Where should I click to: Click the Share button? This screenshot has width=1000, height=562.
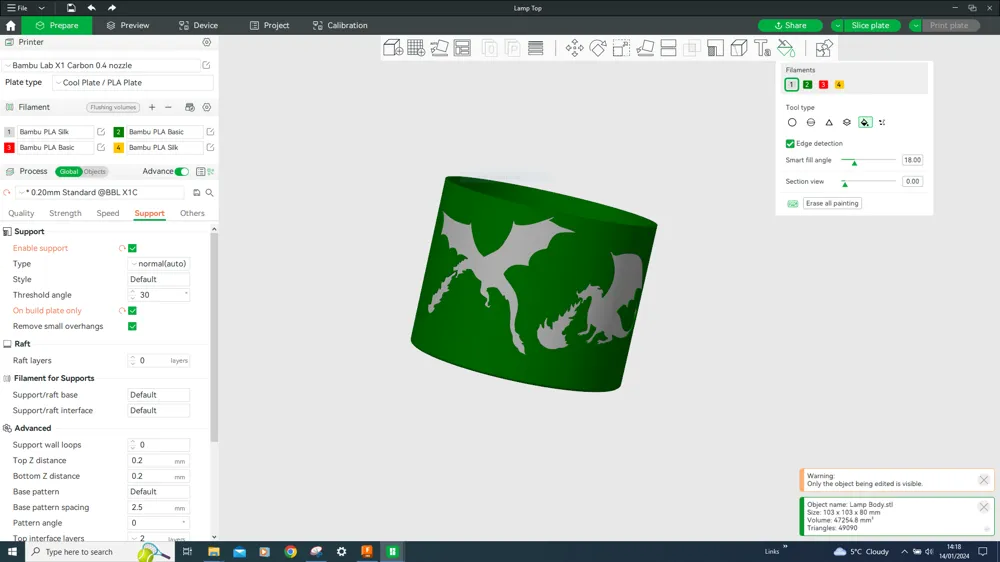coord(791,26)
